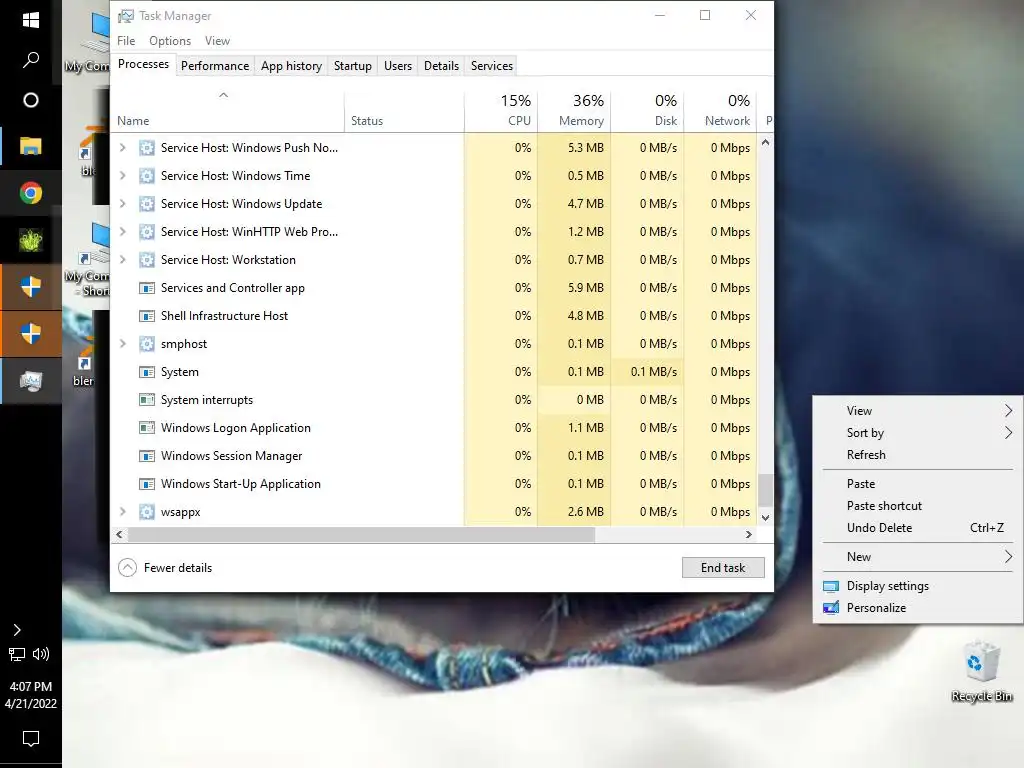Switch to the Details tab
Image resolution: width=1024 pixels, height=768 pixels.
441,66
